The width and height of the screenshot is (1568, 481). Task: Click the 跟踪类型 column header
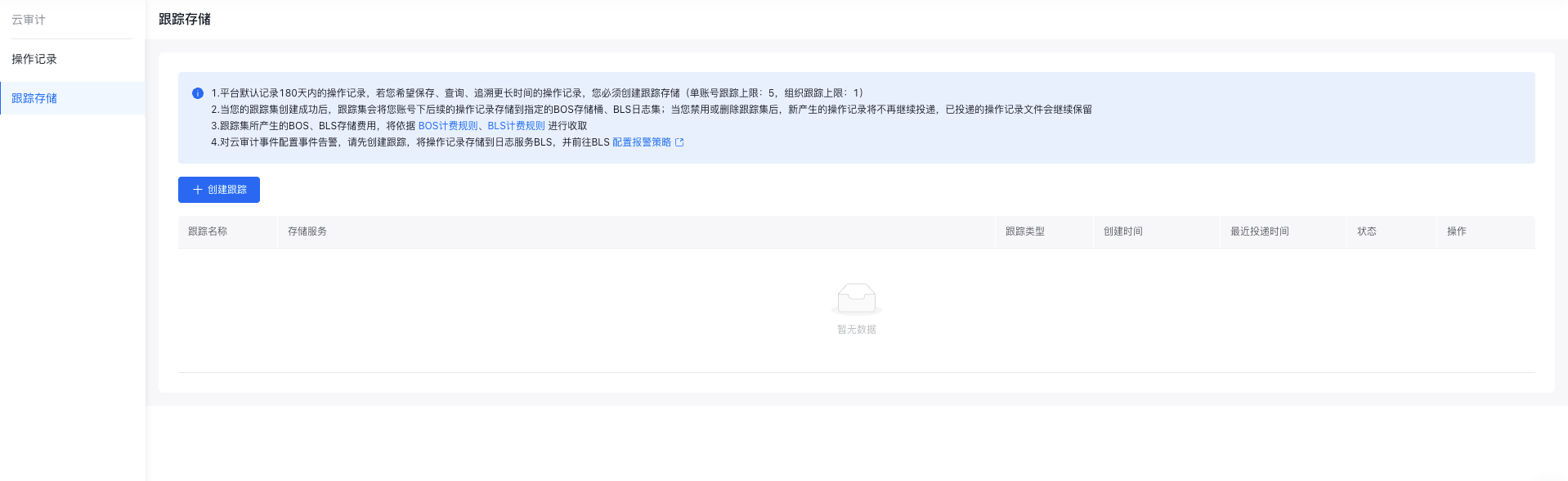(1025, 232)
